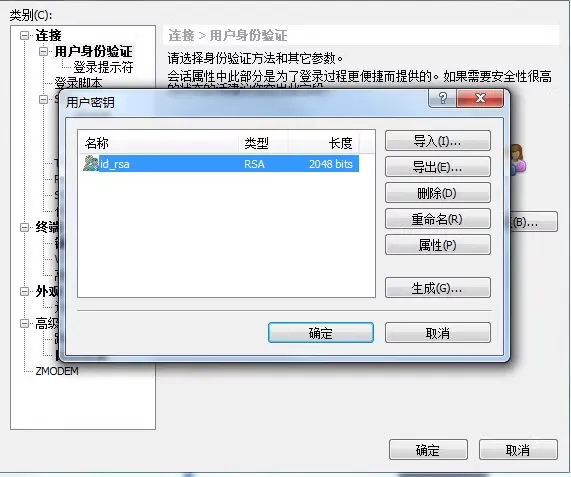This screenshot has width=571, height=477.
Task: Close the 用户密钥 dialog
Action: pos(480,98)
